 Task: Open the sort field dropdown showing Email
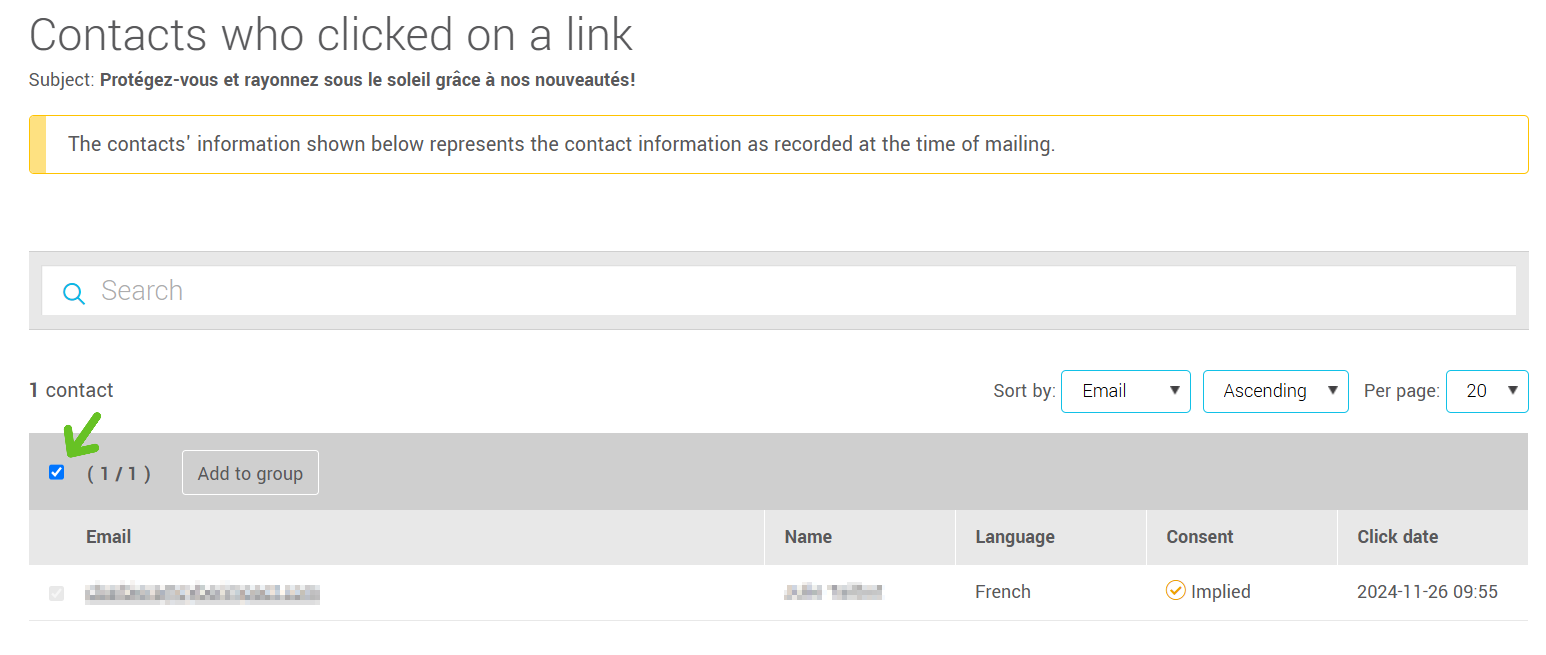click(1126, 391)
